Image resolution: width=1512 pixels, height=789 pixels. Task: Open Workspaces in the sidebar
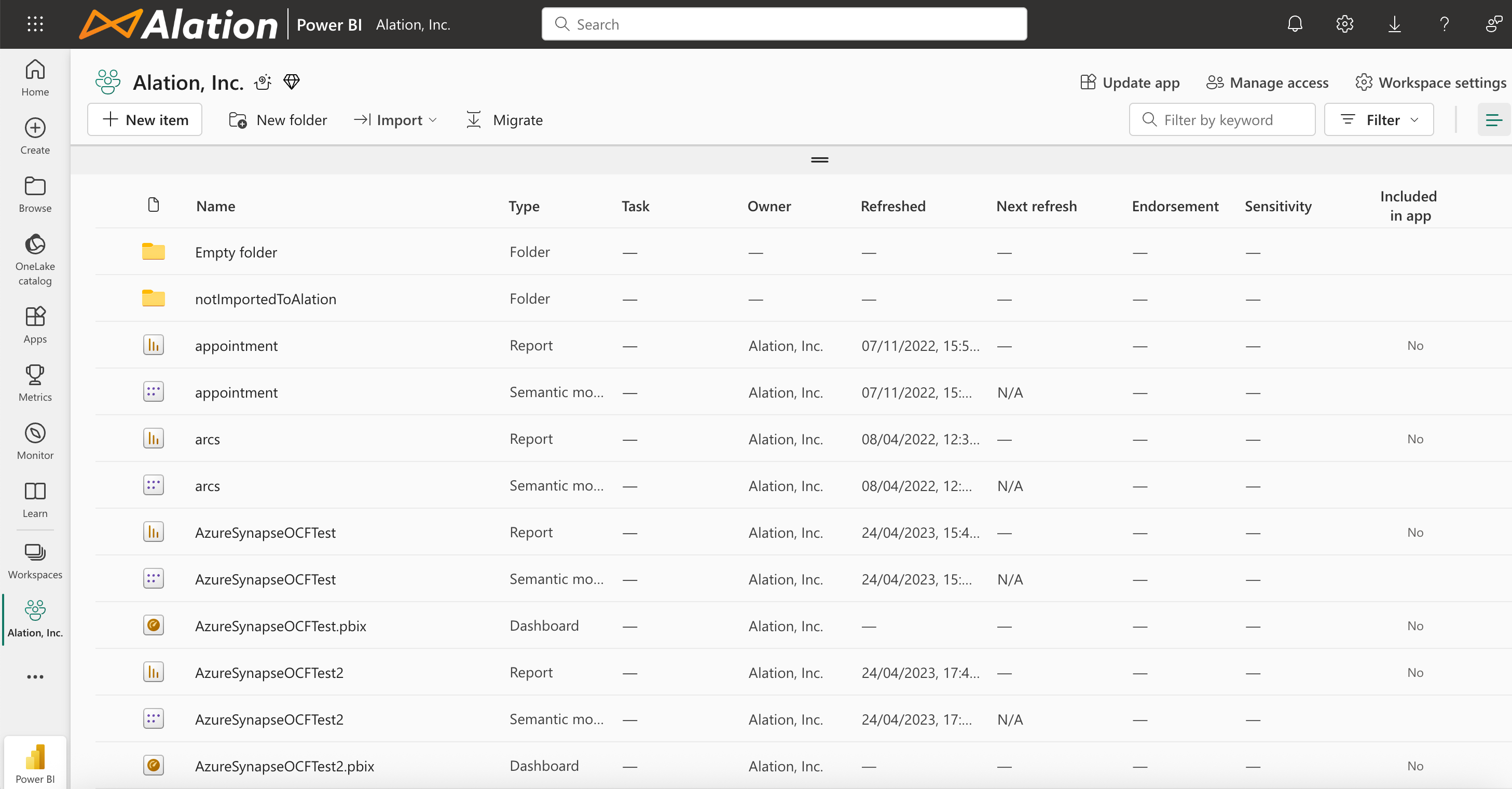click(35, 561)
